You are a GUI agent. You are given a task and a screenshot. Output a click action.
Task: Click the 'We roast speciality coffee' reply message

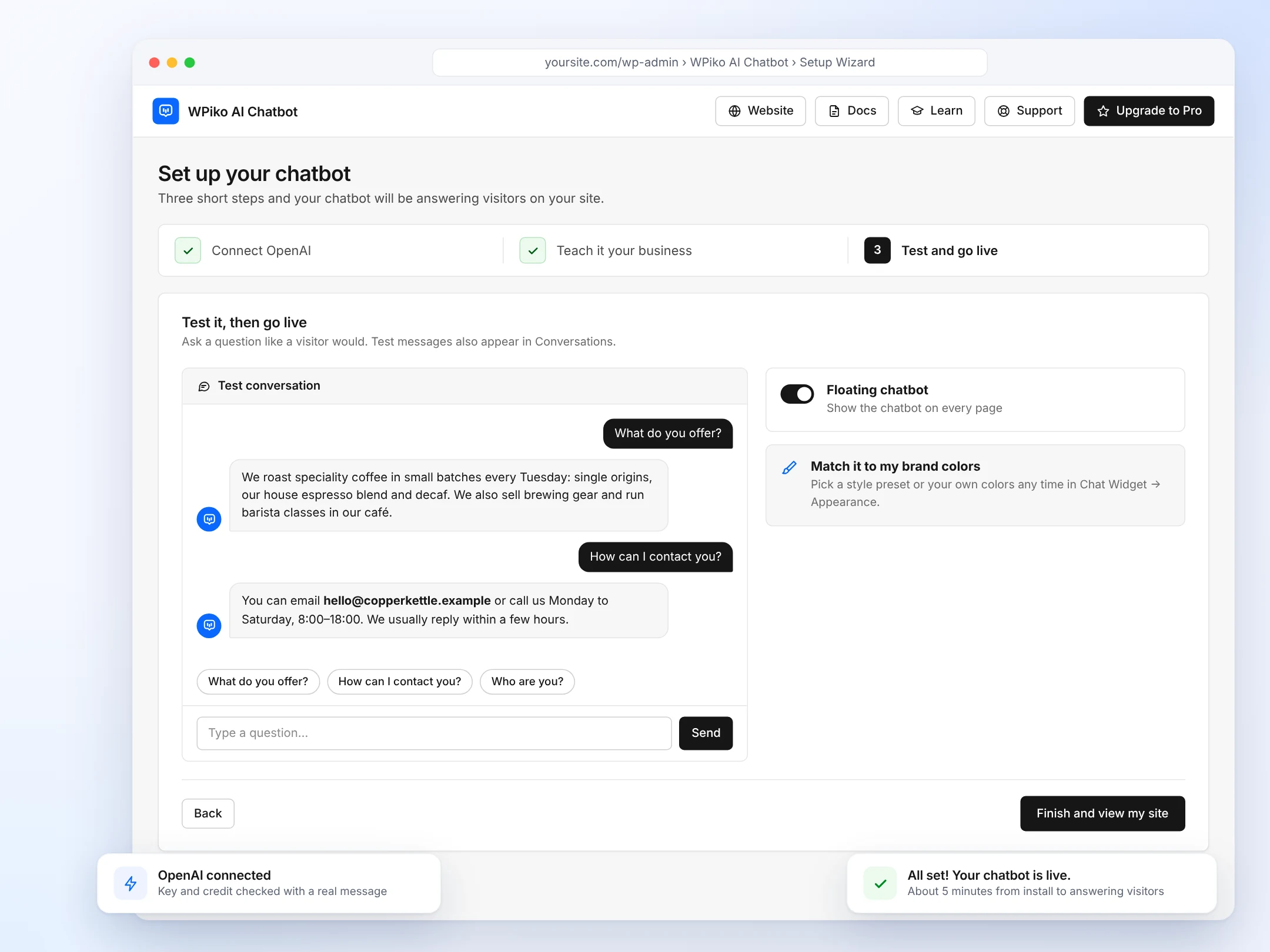[449, 495]
